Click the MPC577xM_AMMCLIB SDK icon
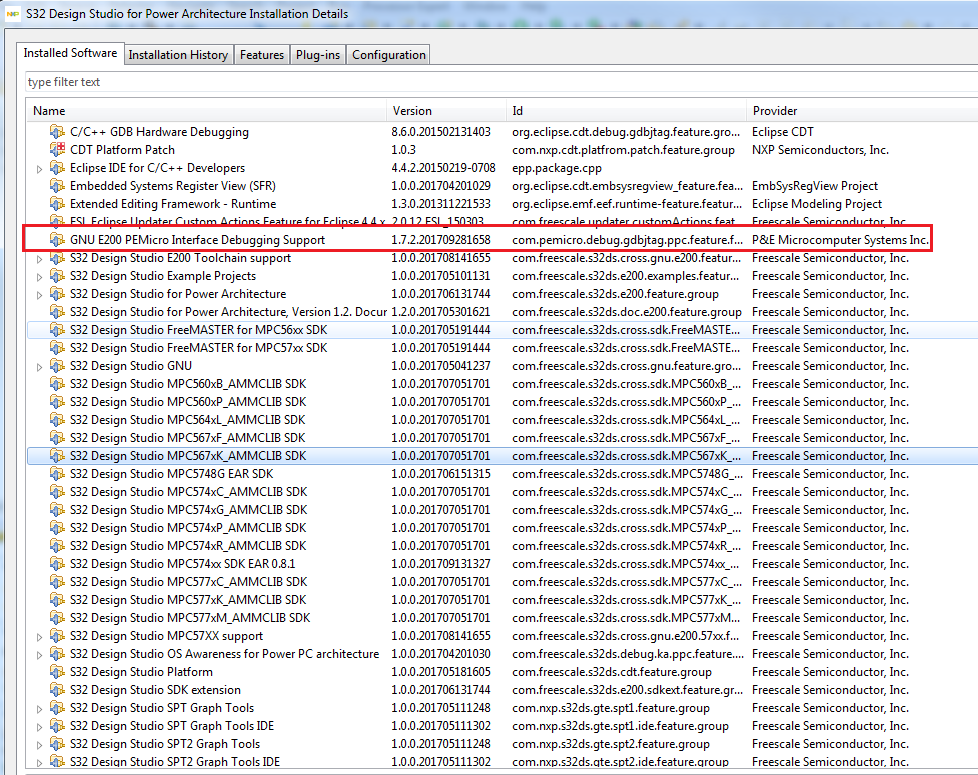Image resolution: width=978 pixels, height=775 pixels. pos(57,618)
